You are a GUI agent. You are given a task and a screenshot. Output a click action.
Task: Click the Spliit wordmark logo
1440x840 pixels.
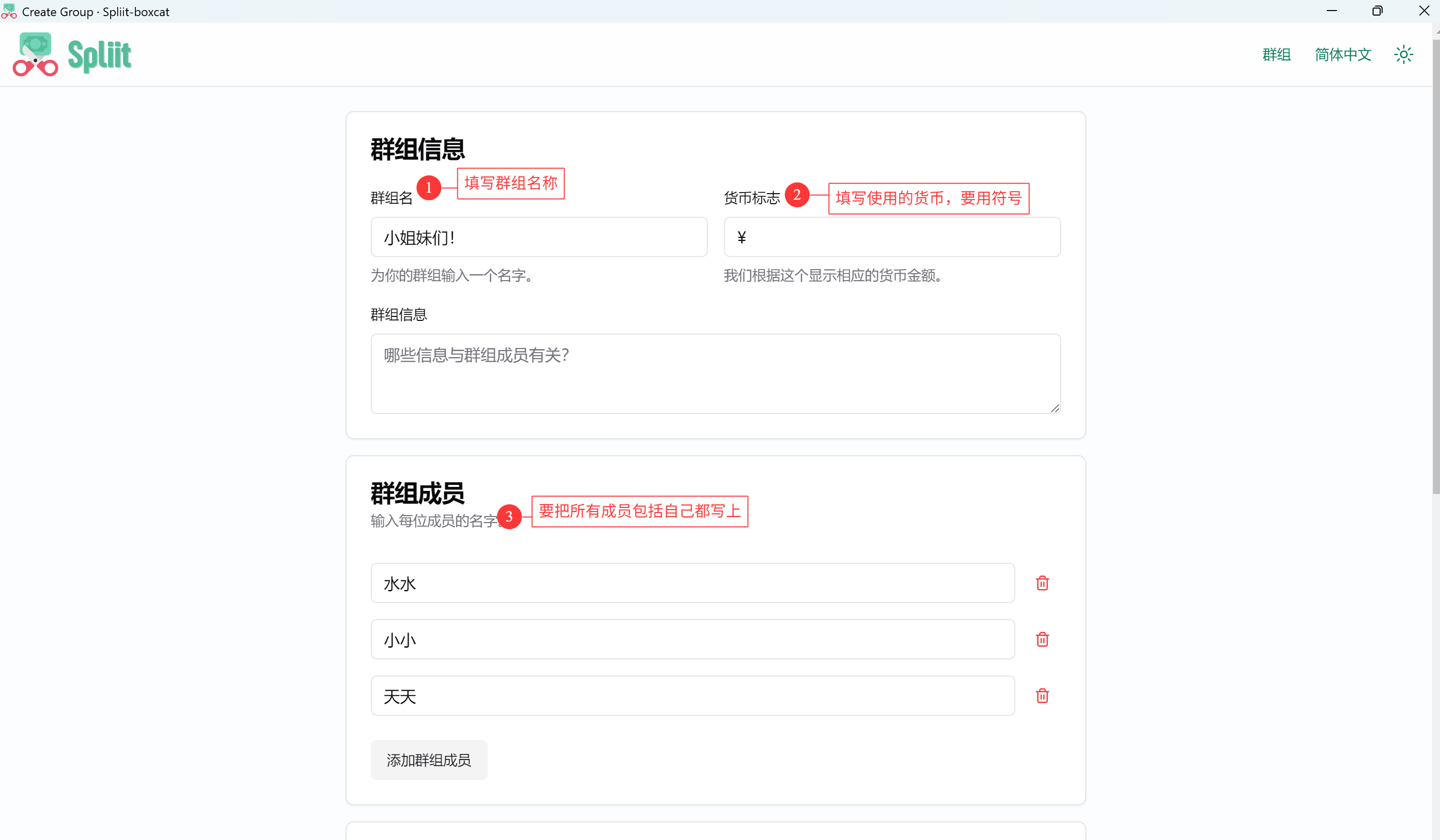(x=100, y=55)
